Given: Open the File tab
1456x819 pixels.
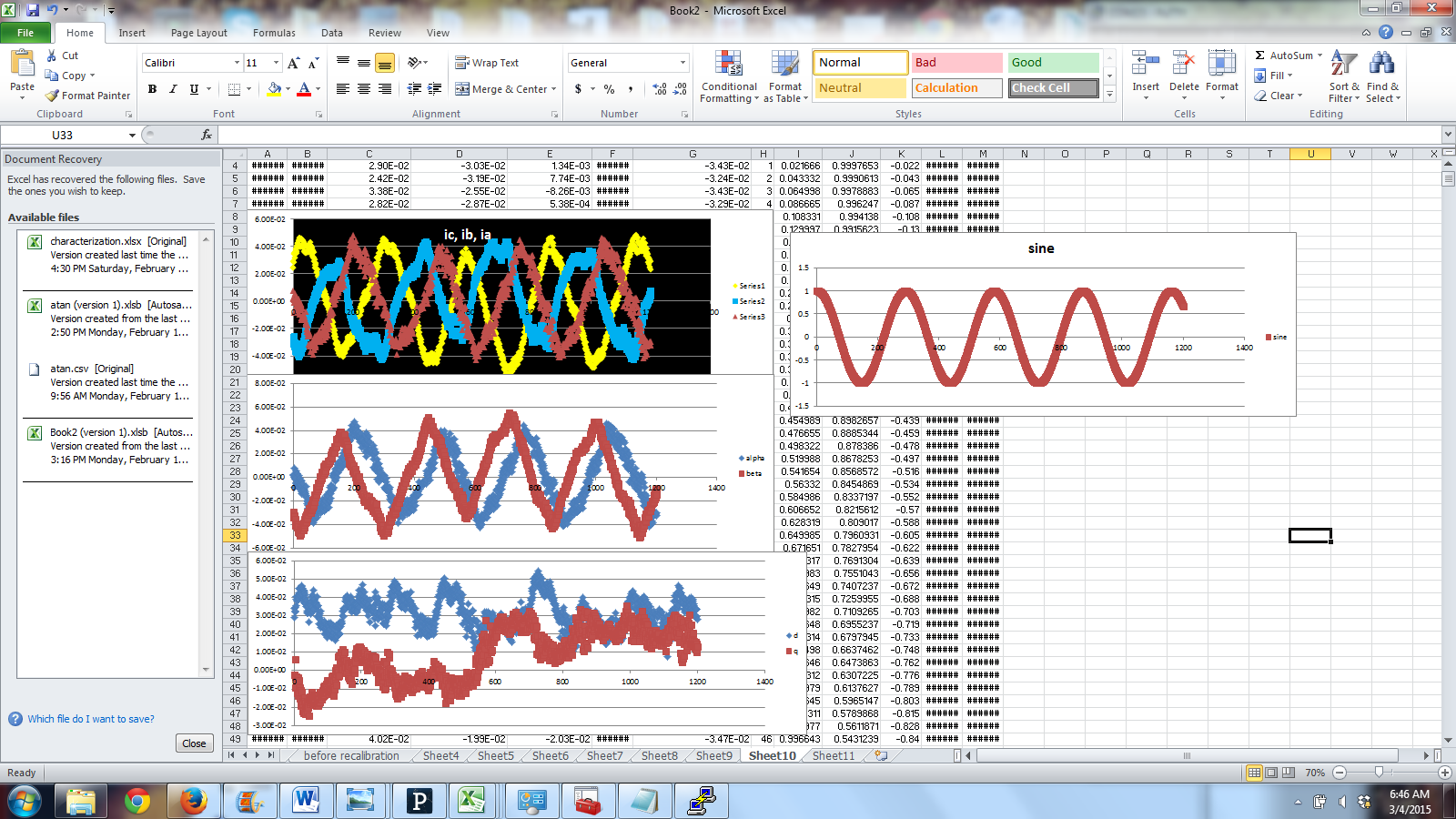Looking at the screenshot, I should click(x=25, y=33).
